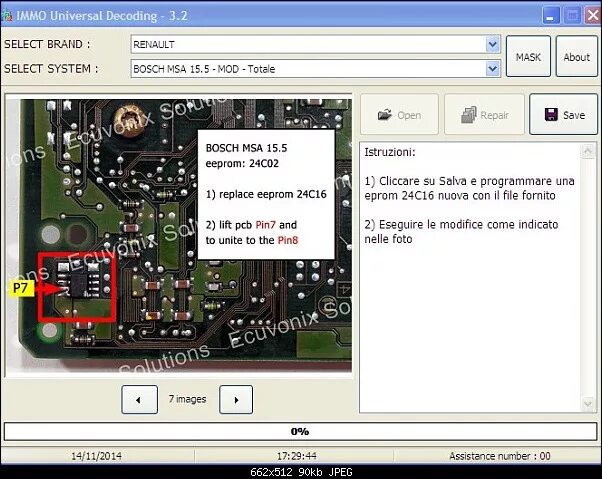Close the IMMO Universal Decoding window
Viewport: 602px width, 479px height.
point(593,16)
